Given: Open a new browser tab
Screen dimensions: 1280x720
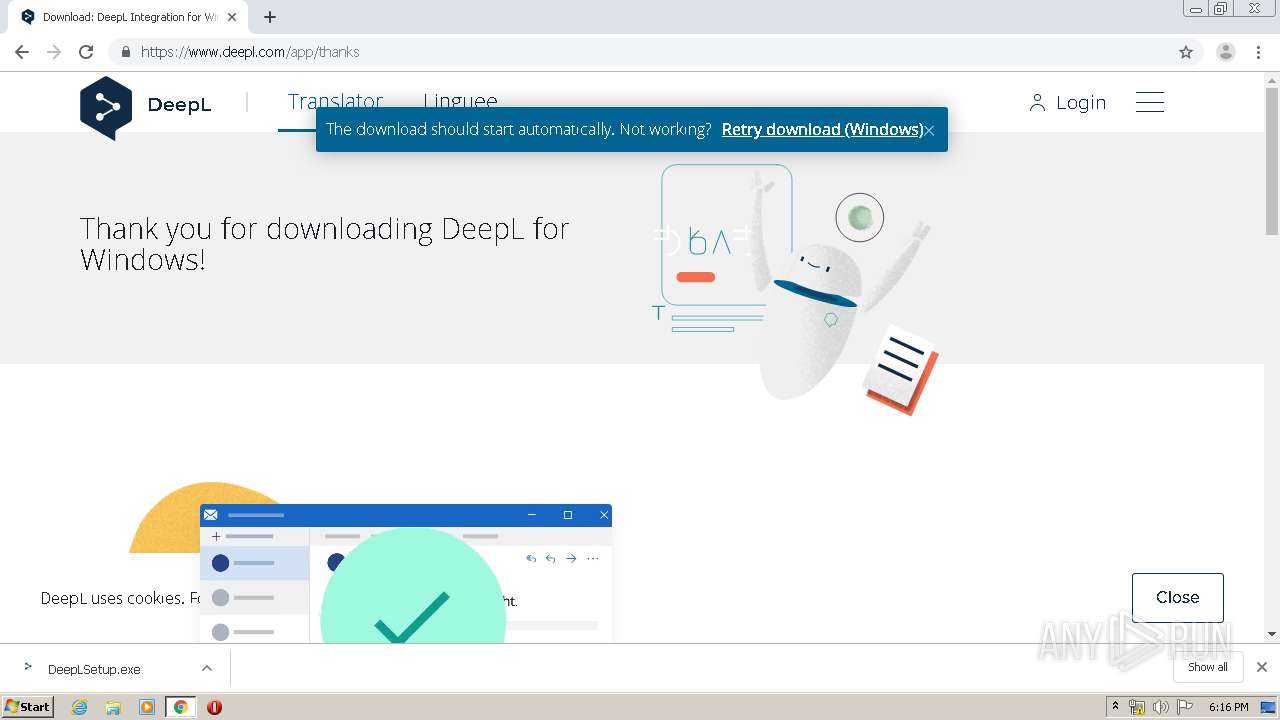Looking at the screenshot, I should point(270,17).
